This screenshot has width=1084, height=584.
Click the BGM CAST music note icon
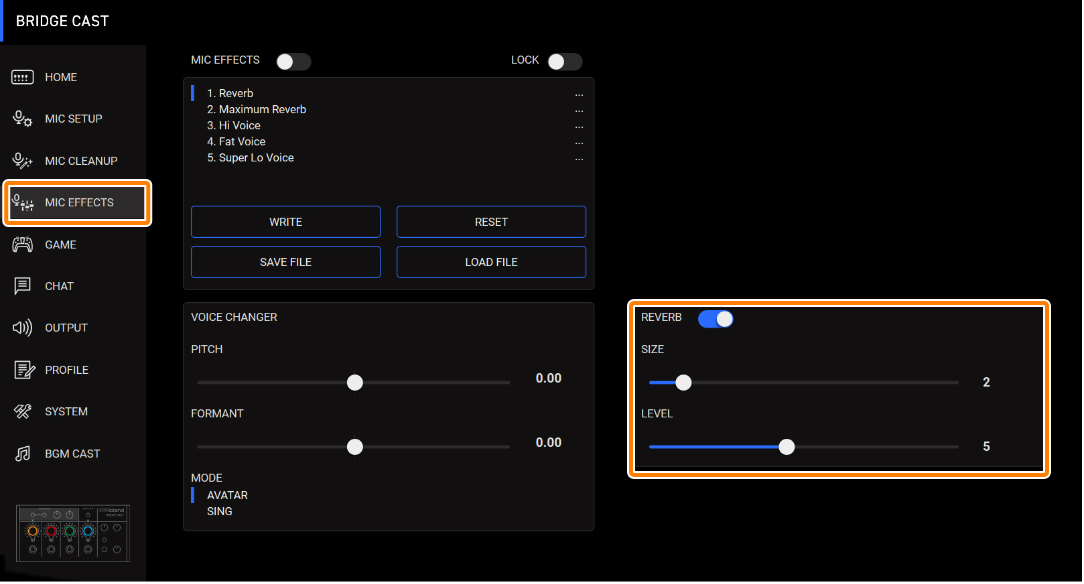pos(23,453)
